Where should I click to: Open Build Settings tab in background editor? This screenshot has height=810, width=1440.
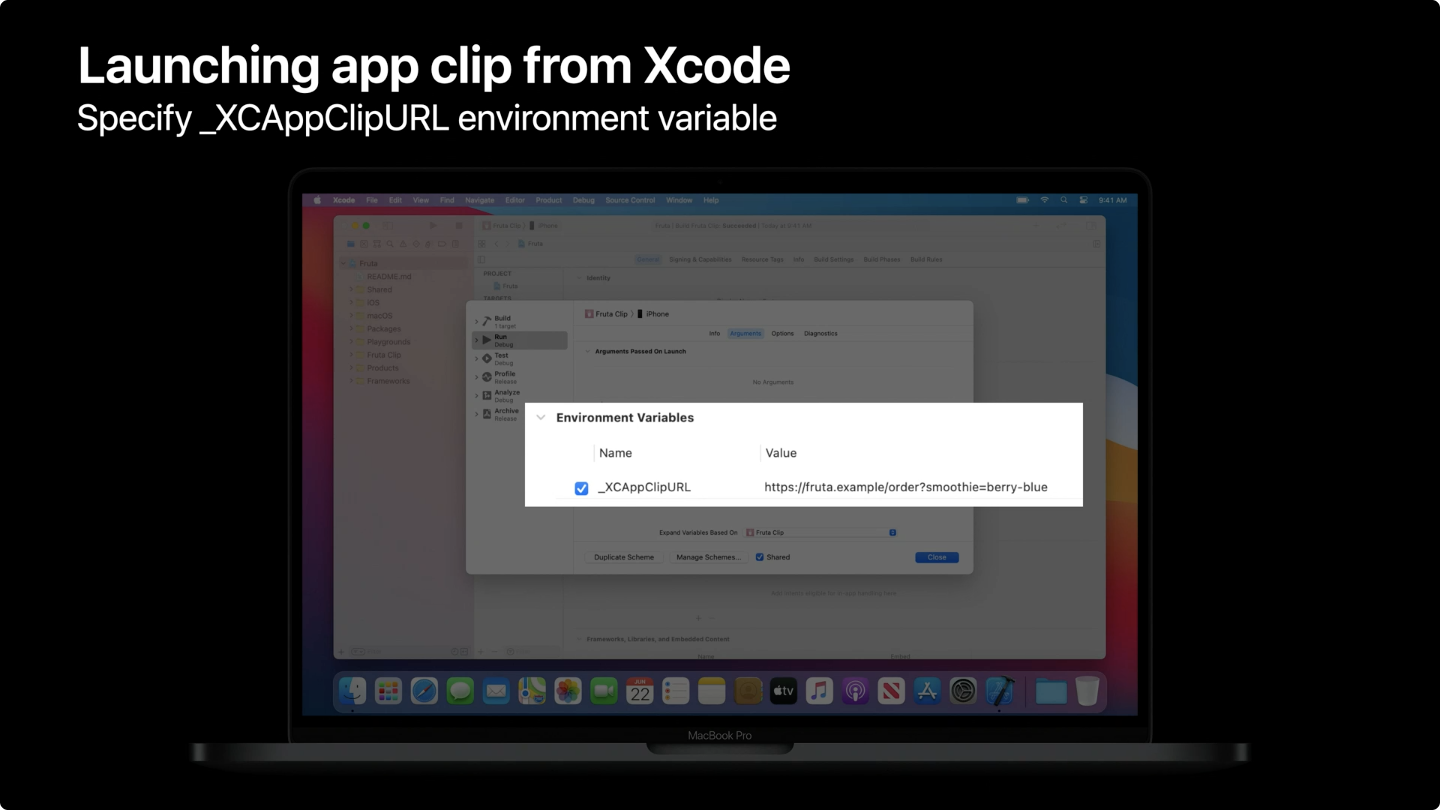(834, 260)
